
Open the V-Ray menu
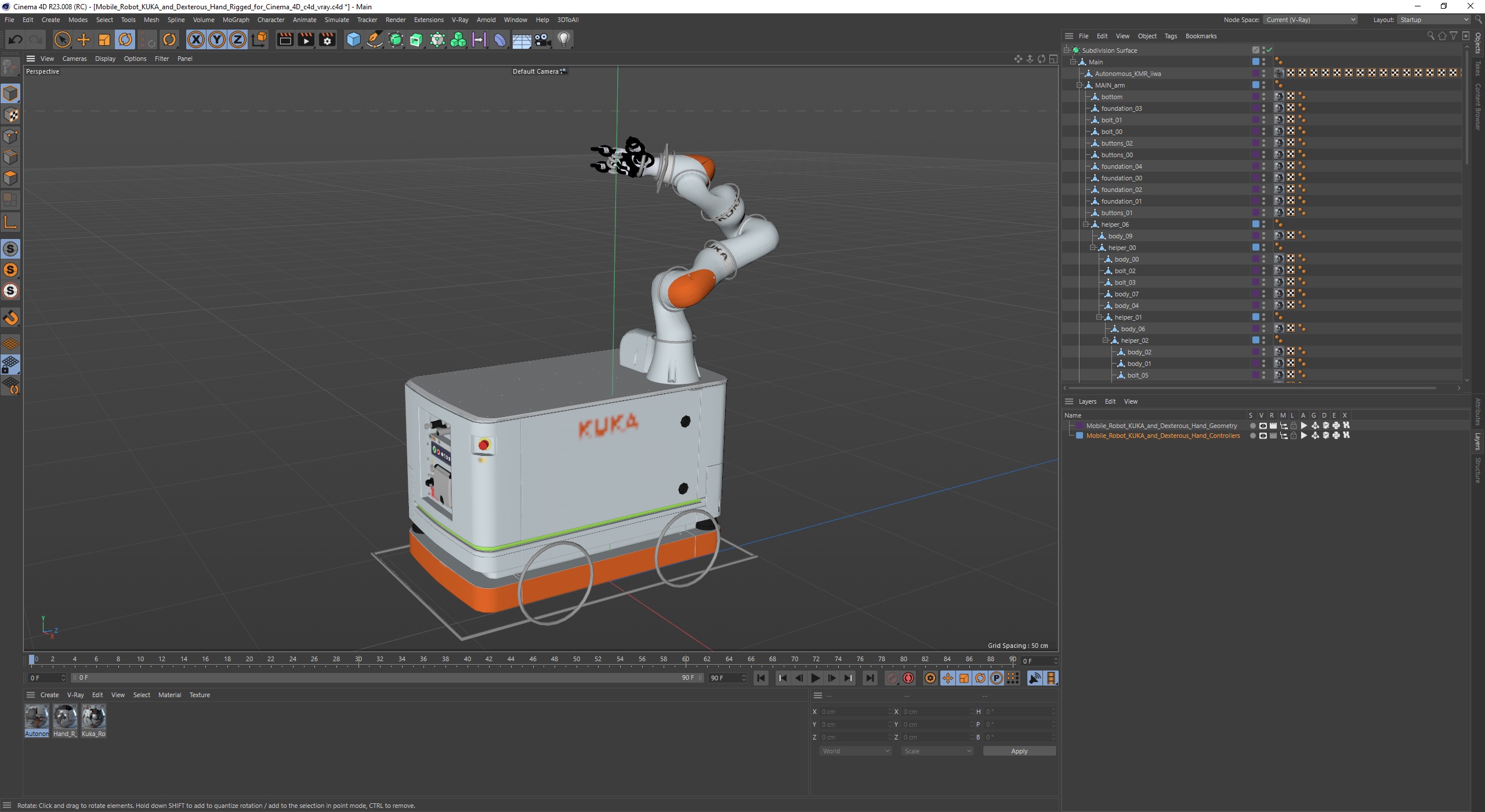point(460,20)
